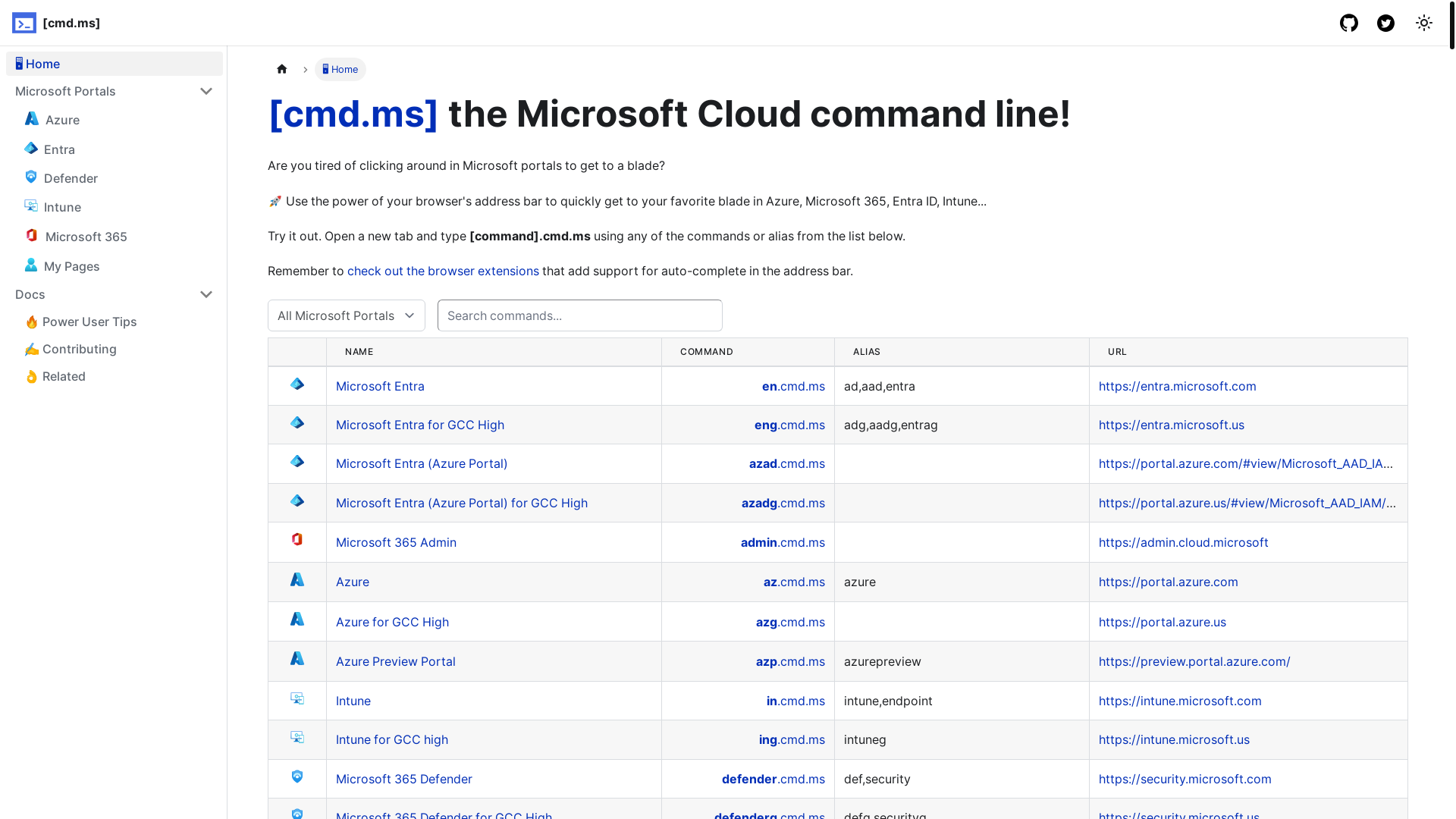Click alias text 'intune,endpoint'
This screenshot has height=819, width=1456.
pos(888,701)
